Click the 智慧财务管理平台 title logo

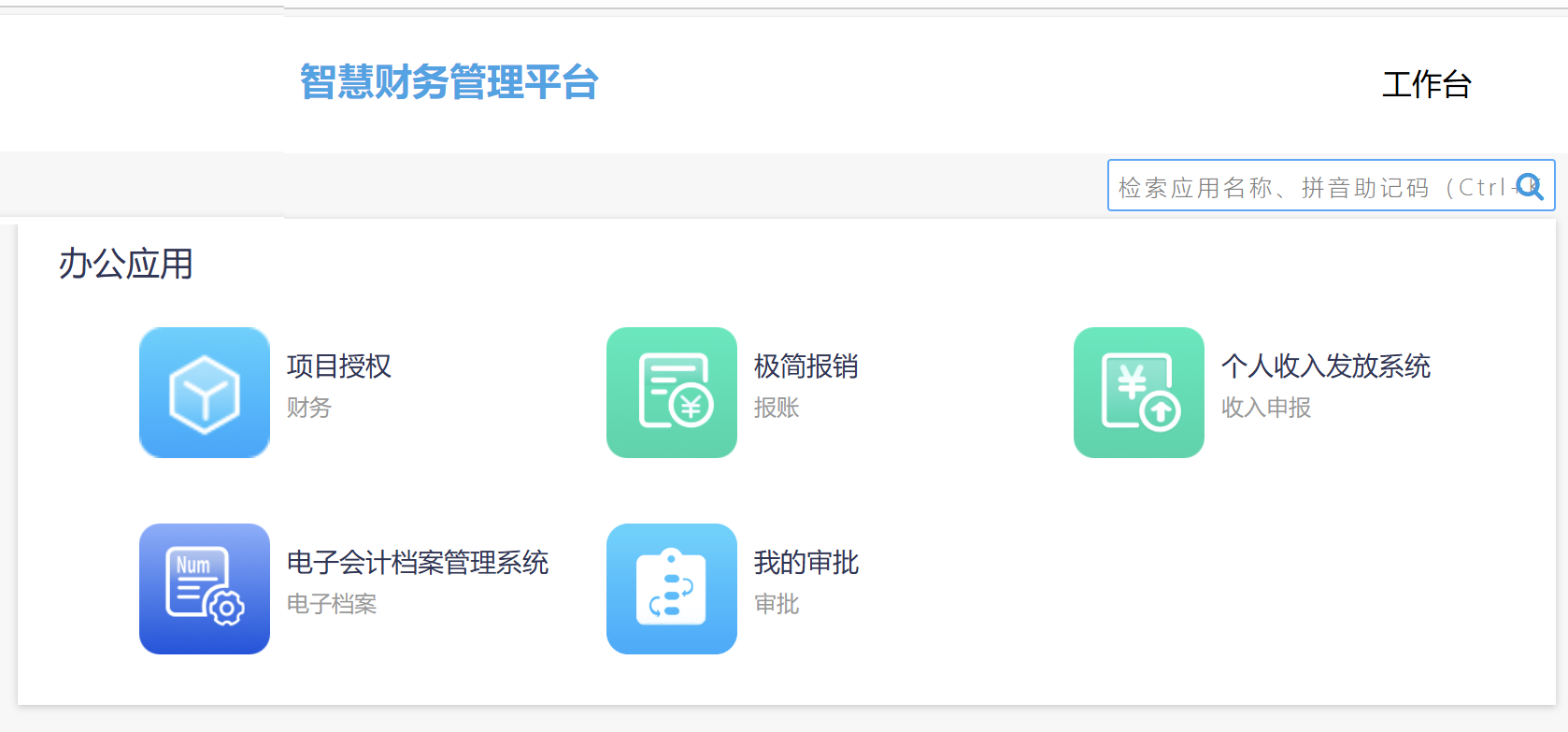point(449,82)
